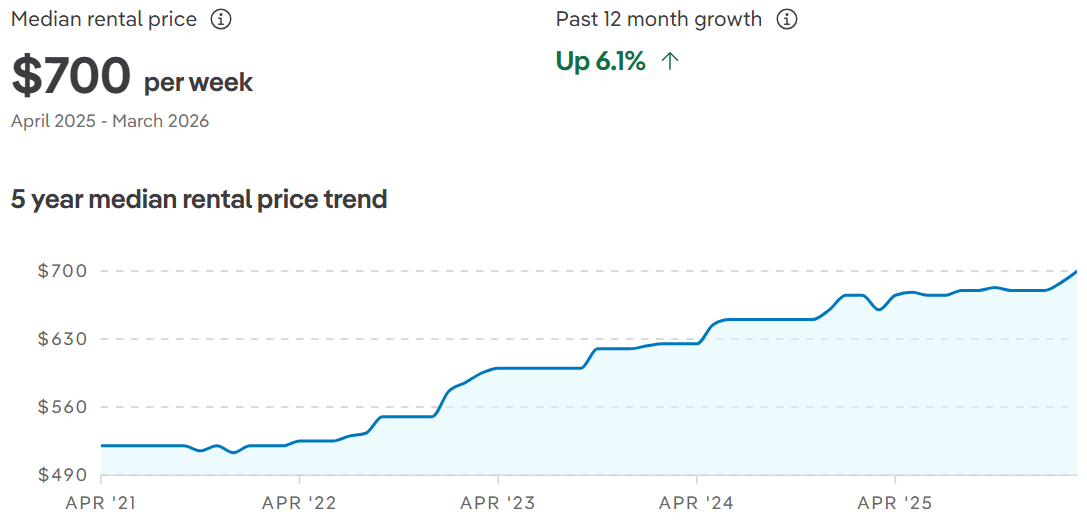The height and width of the screenshot is (525, 1087).
Task: Click the $630 y-axis label
Action: point(62,339)
